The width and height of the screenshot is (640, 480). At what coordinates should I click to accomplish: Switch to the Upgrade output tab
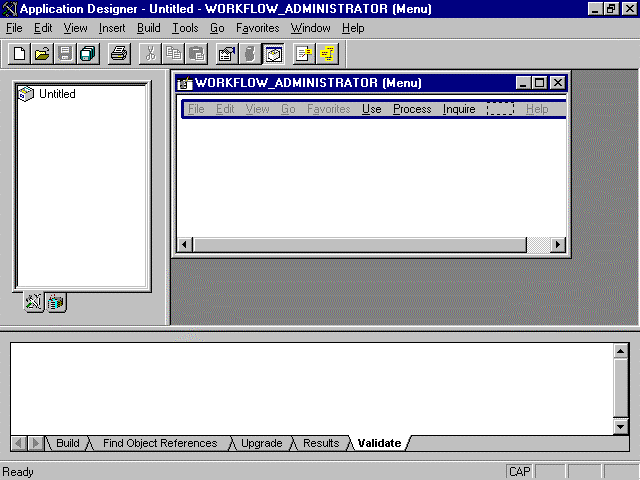[x=262, y=443]
